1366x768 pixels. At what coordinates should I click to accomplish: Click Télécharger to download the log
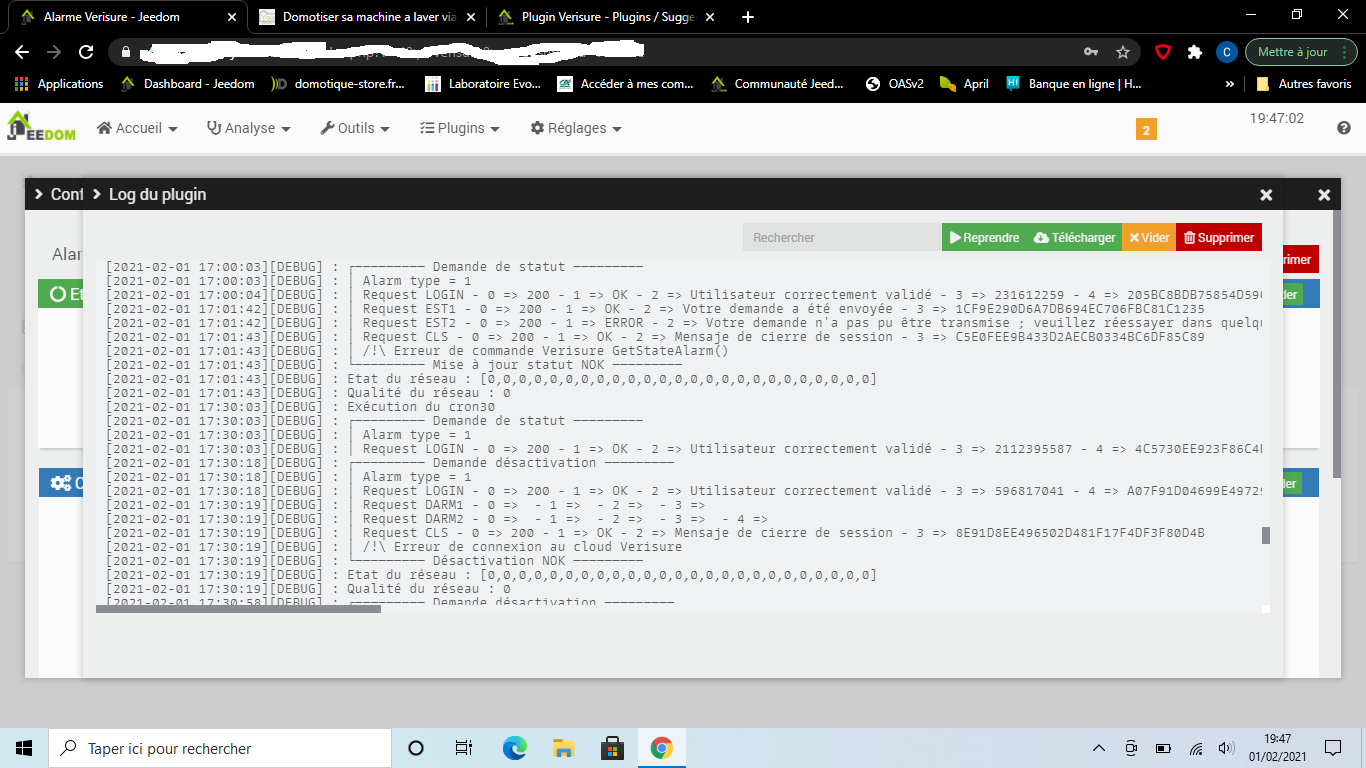[1074, 237]
